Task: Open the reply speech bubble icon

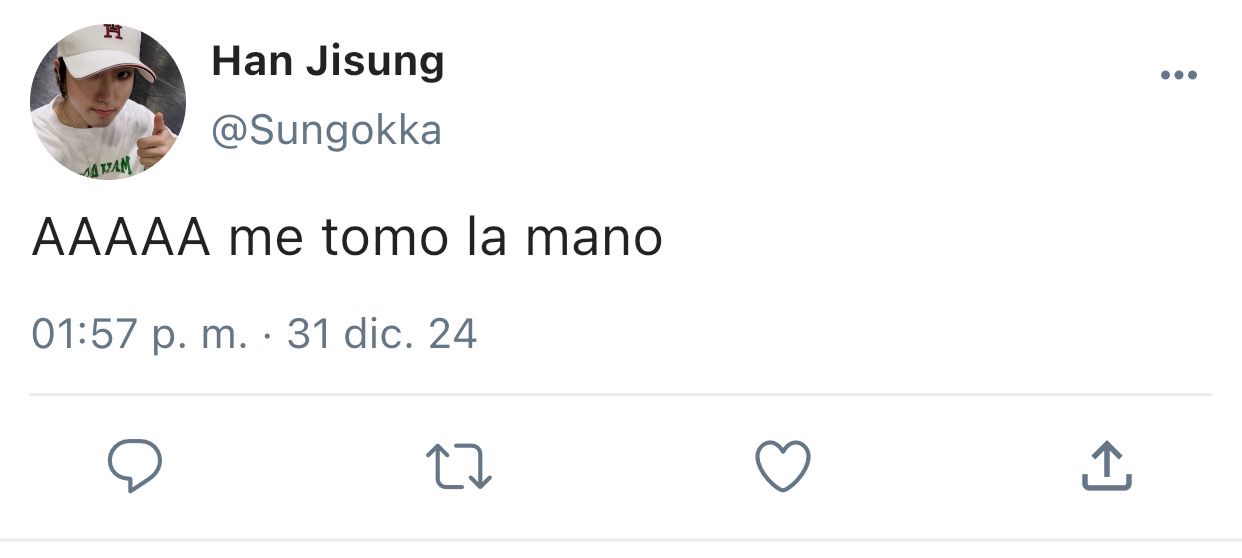Action: click(x=134, y=467)
